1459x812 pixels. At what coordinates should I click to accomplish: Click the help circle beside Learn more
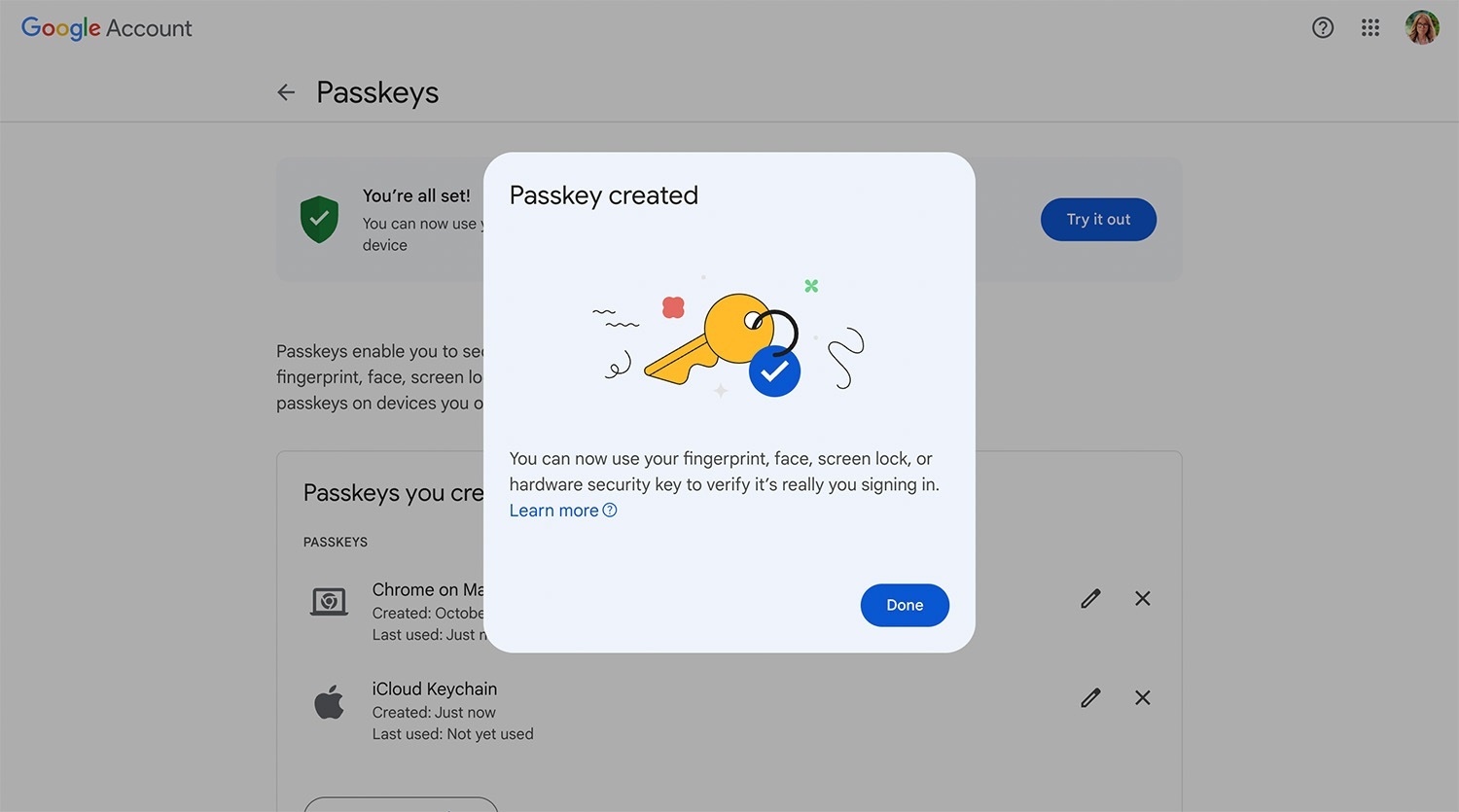click(610, 511)
